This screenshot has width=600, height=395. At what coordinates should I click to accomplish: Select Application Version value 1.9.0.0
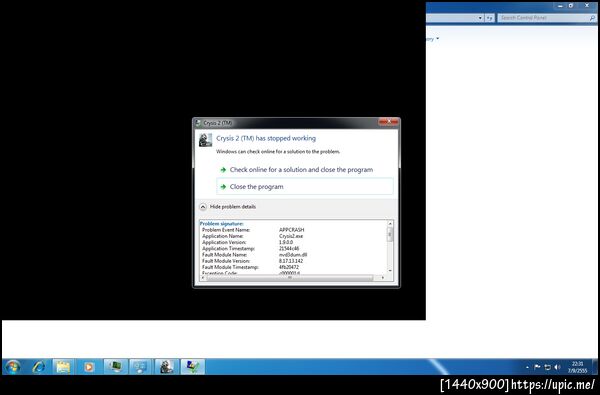pyautogui.click(x=286, y=242)
